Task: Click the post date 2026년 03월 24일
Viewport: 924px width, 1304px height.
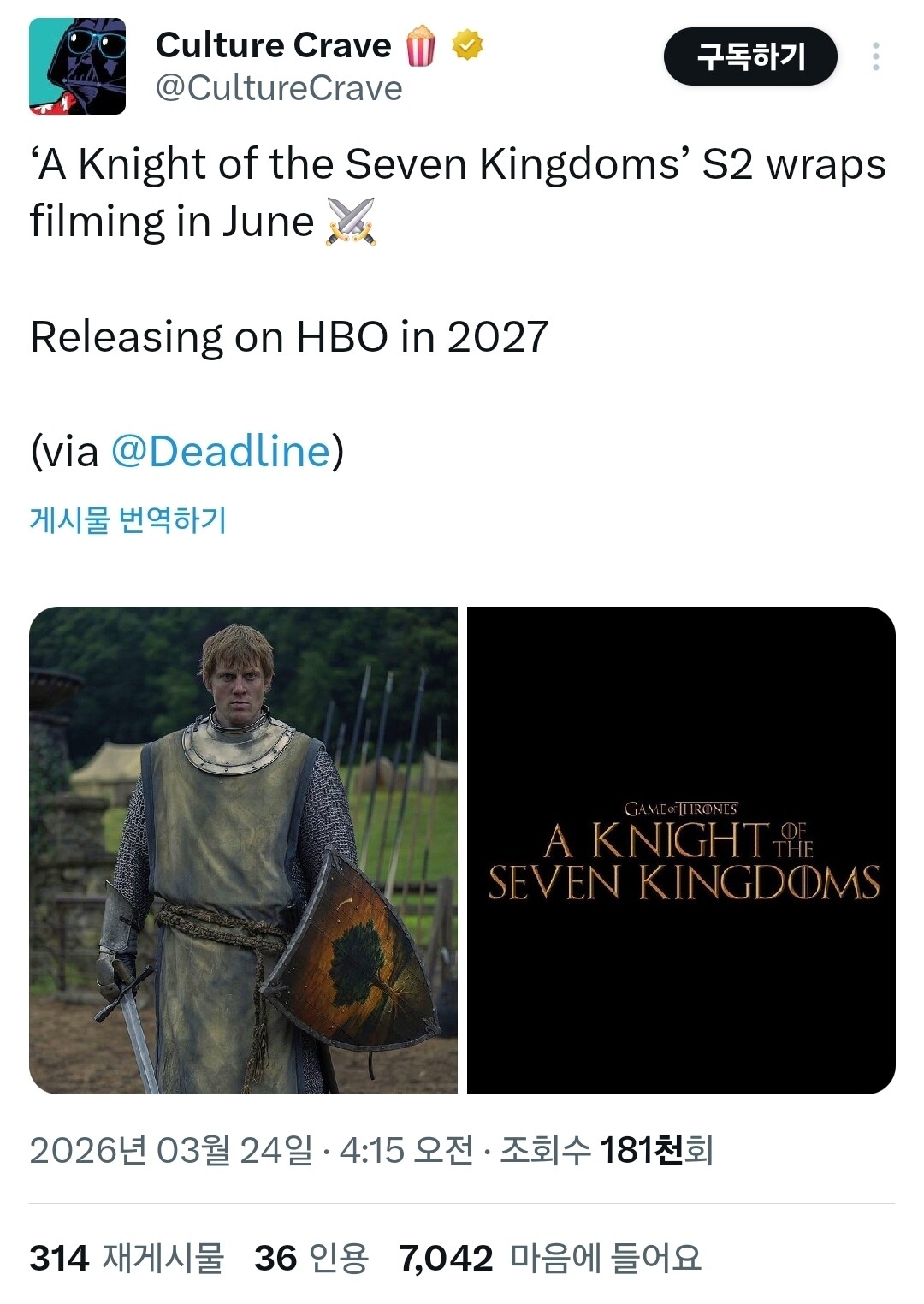Action: 171,1150
